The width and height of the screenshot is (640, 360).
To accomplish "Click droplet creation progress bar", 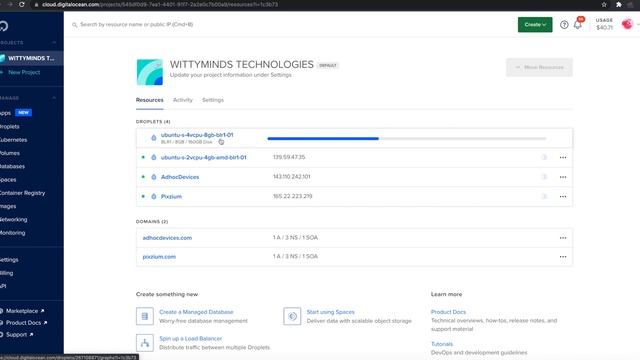I will click(407, 139).
